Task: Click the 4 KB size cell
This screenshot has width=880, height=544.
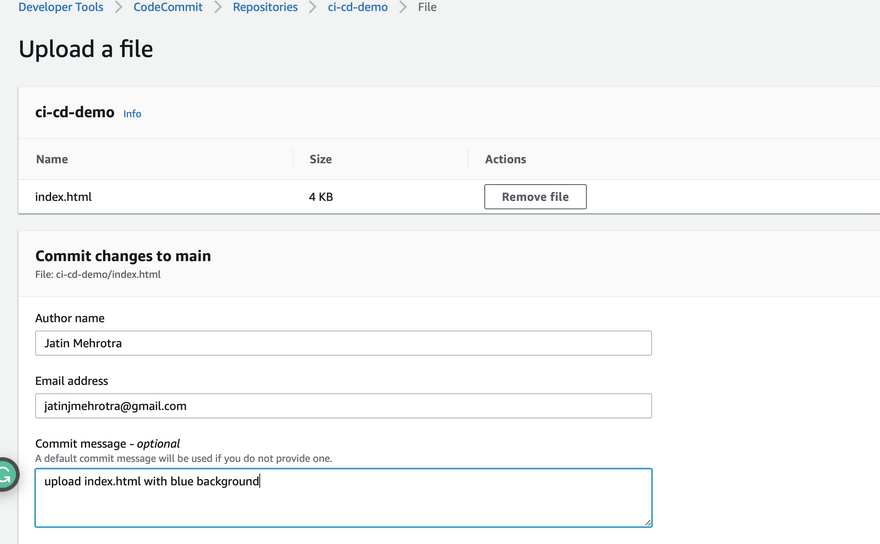Action: 321,197
